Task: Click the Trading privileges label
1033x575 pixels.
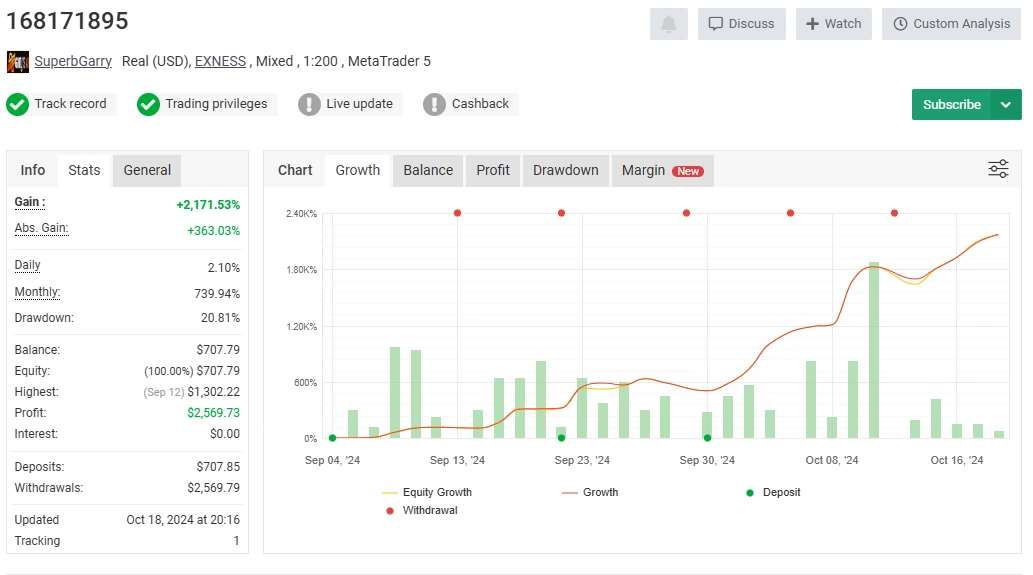Action: coord(216,104)
